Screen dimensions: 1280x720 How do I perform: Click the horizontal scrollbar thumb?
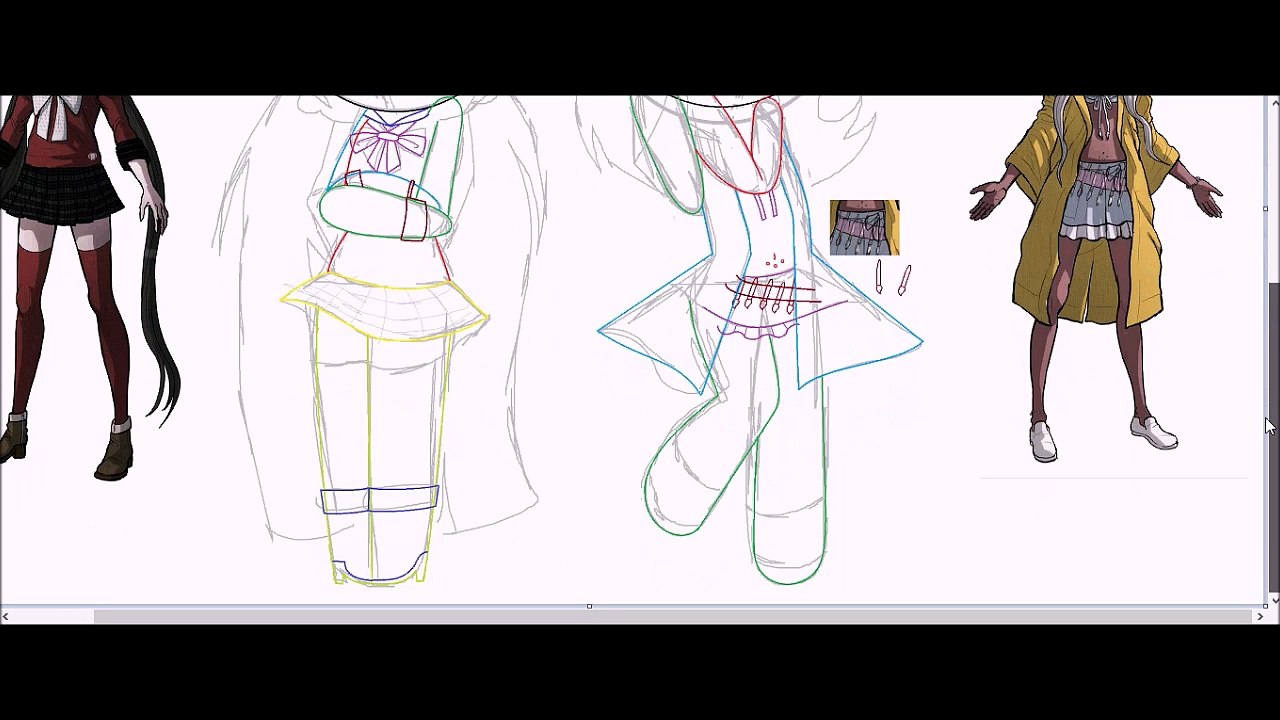[673, 617]
